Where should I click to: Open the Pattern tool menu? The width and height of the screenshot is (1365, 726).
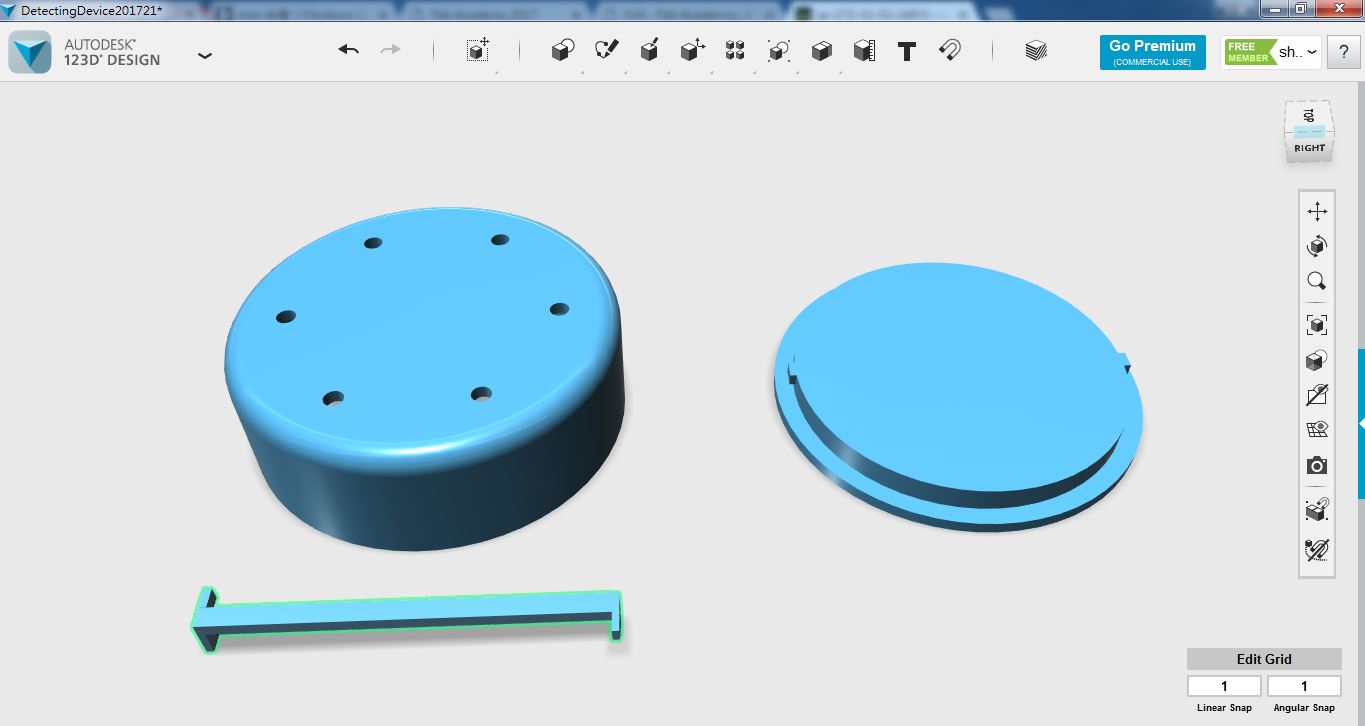click(x=736, y=50)
